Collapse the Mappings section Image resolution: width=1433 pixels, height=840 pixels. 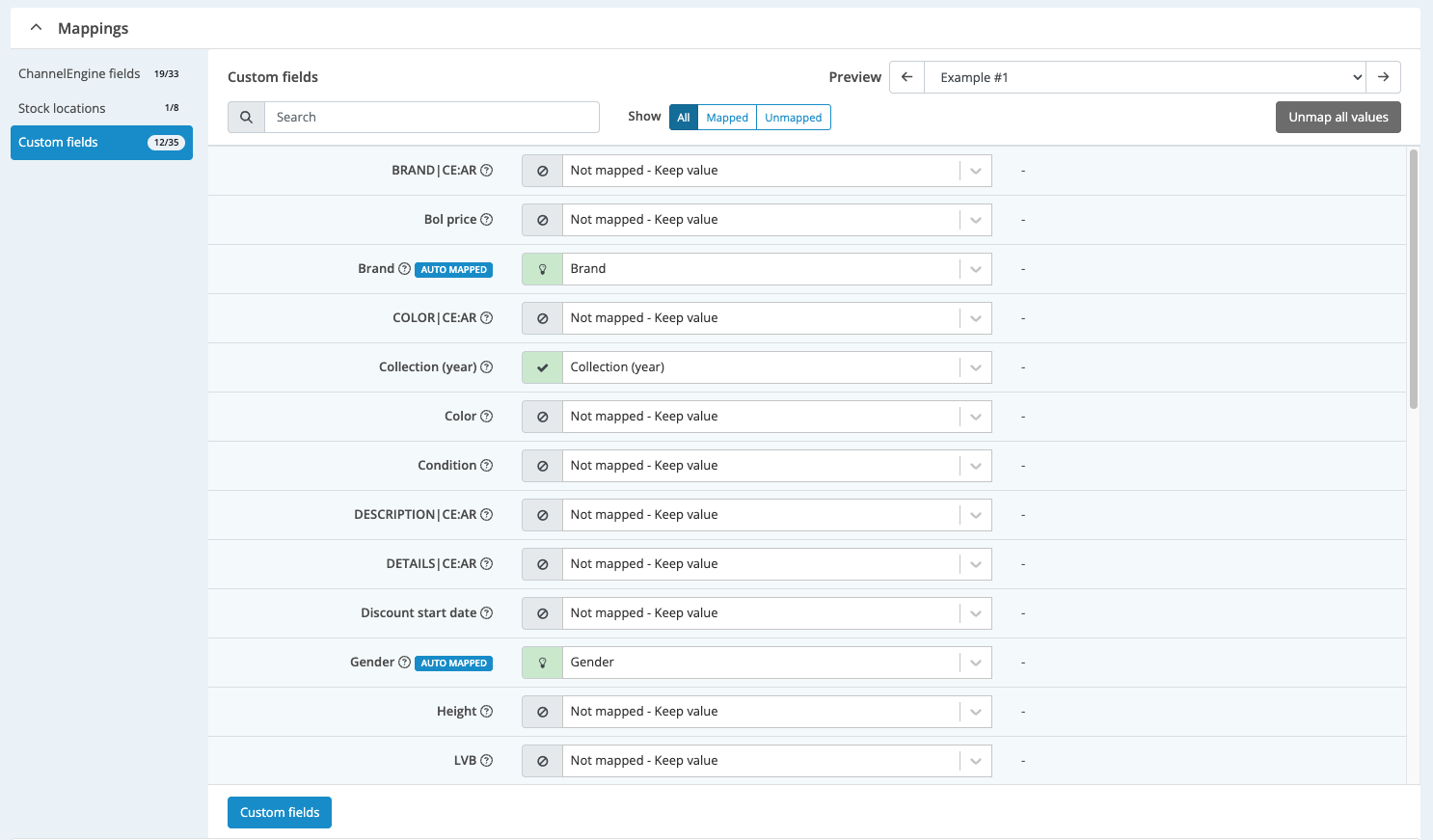(37, 28)
